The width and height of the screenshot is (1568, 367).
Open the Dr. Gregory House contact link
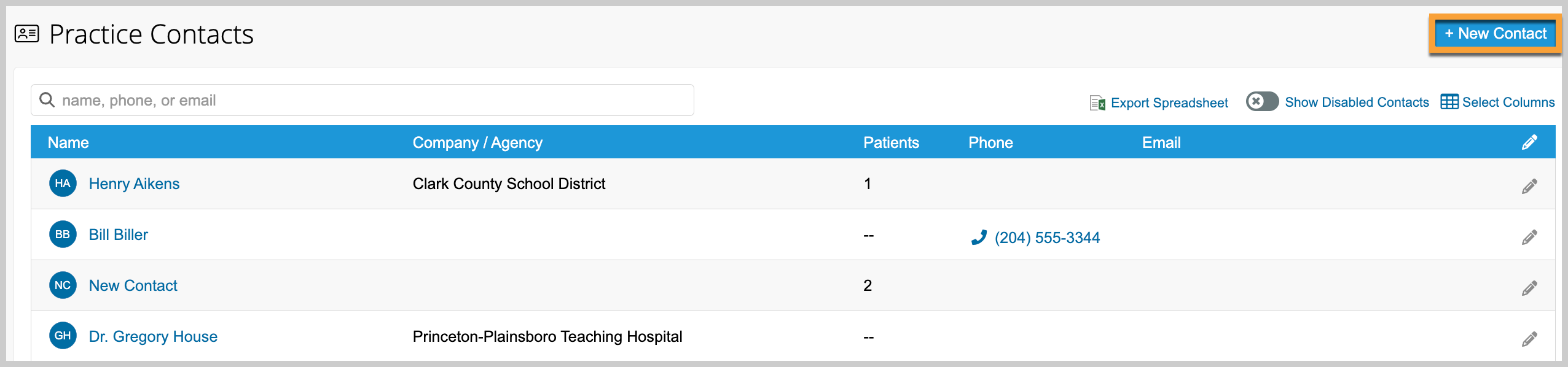(153, 336)
